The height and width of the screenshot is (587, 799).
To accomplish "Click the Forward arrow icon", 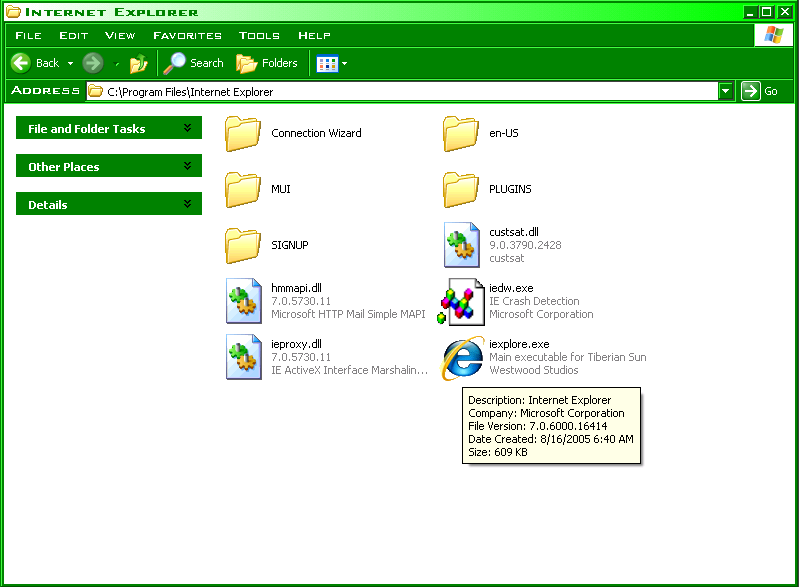I will [x=93, y=63].
